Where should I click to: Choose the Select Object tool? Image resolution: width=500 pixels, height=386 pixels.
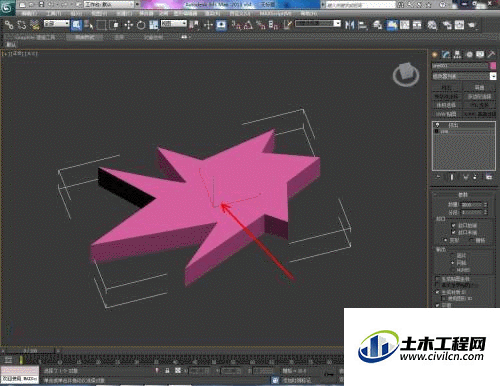click(77, 25)
